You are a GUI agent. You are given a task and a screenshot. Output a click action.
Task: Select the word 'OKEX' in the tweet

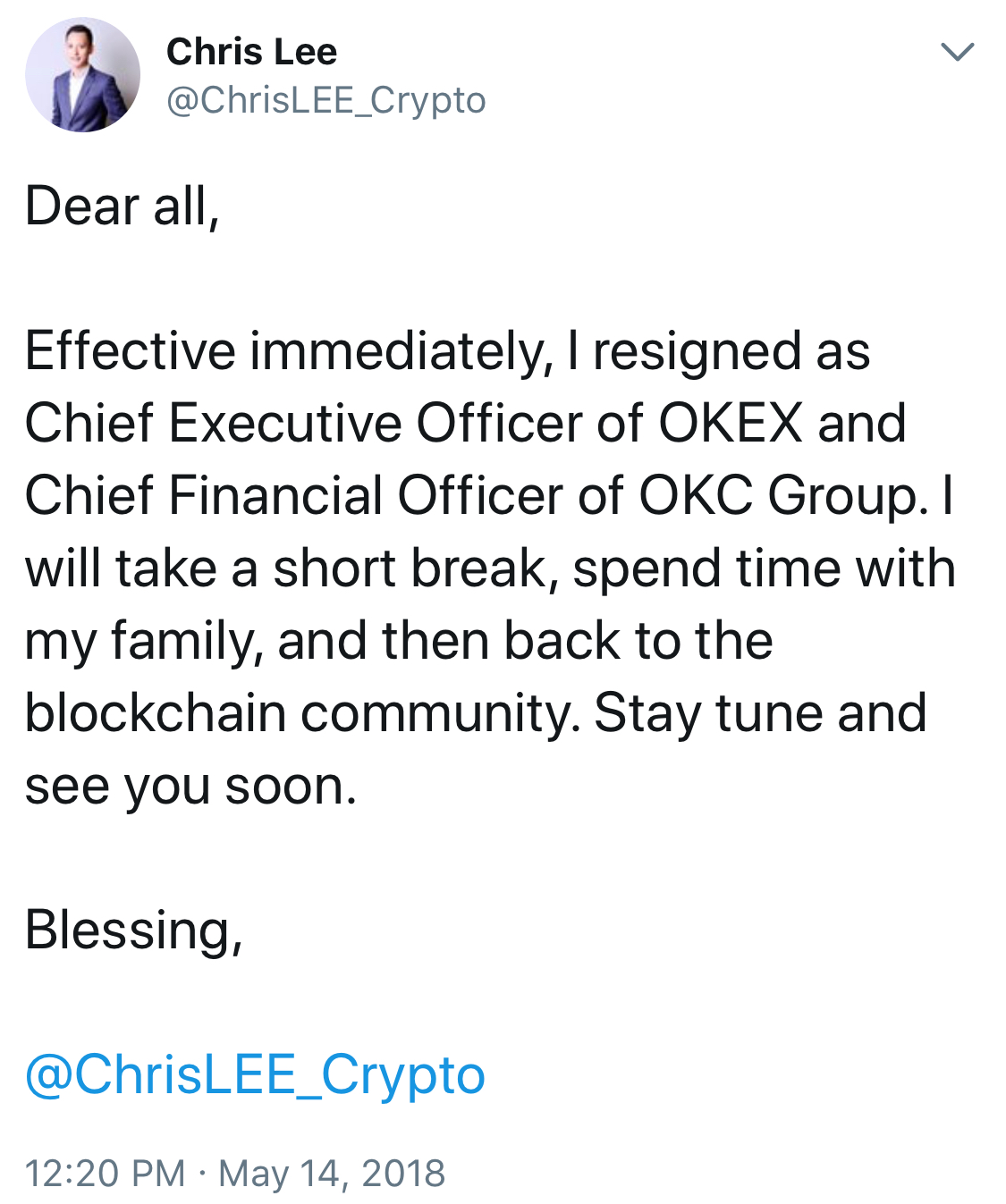pyautogui.click(x=731, y=422)
